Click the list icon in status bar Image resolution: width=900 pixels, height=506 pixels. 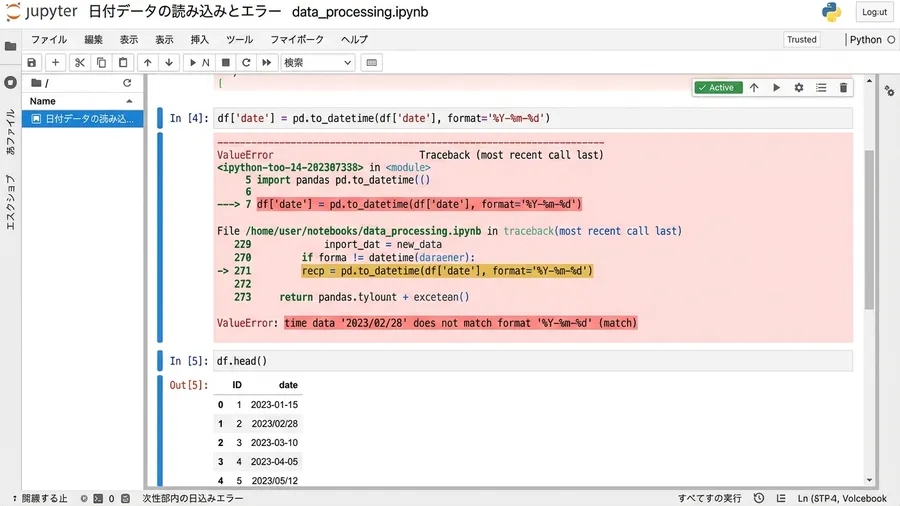pyautogui.click(x=781, y=499)
